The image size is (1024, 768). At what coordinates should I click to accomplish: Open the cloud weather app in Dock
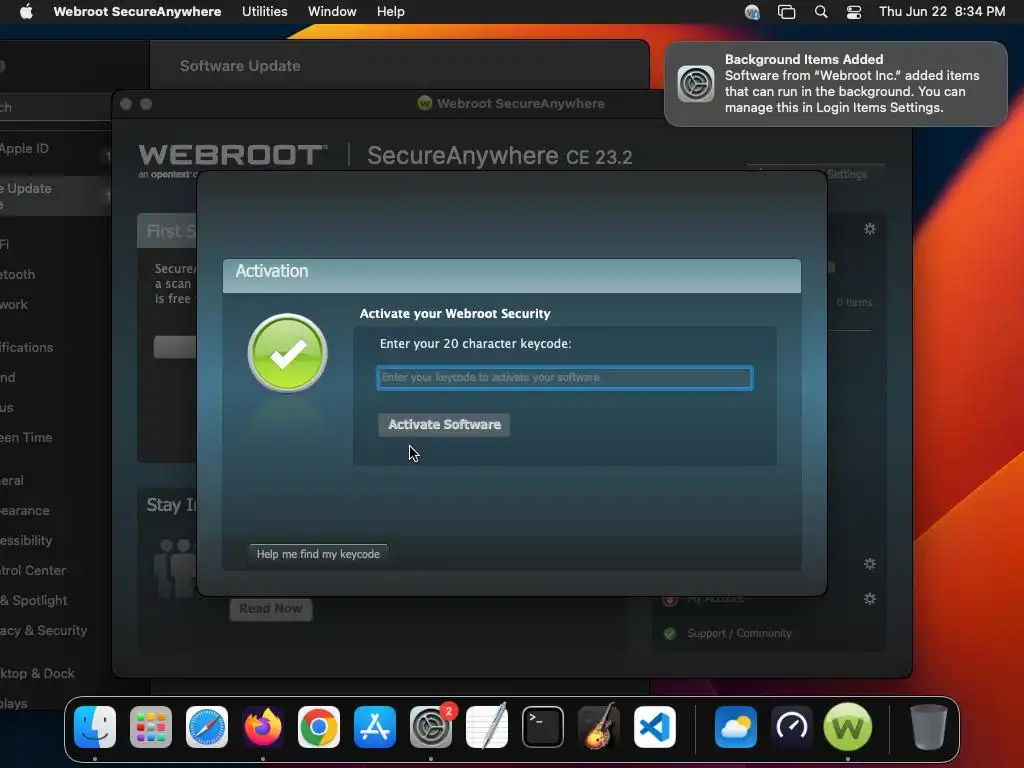tap(736, 726)
